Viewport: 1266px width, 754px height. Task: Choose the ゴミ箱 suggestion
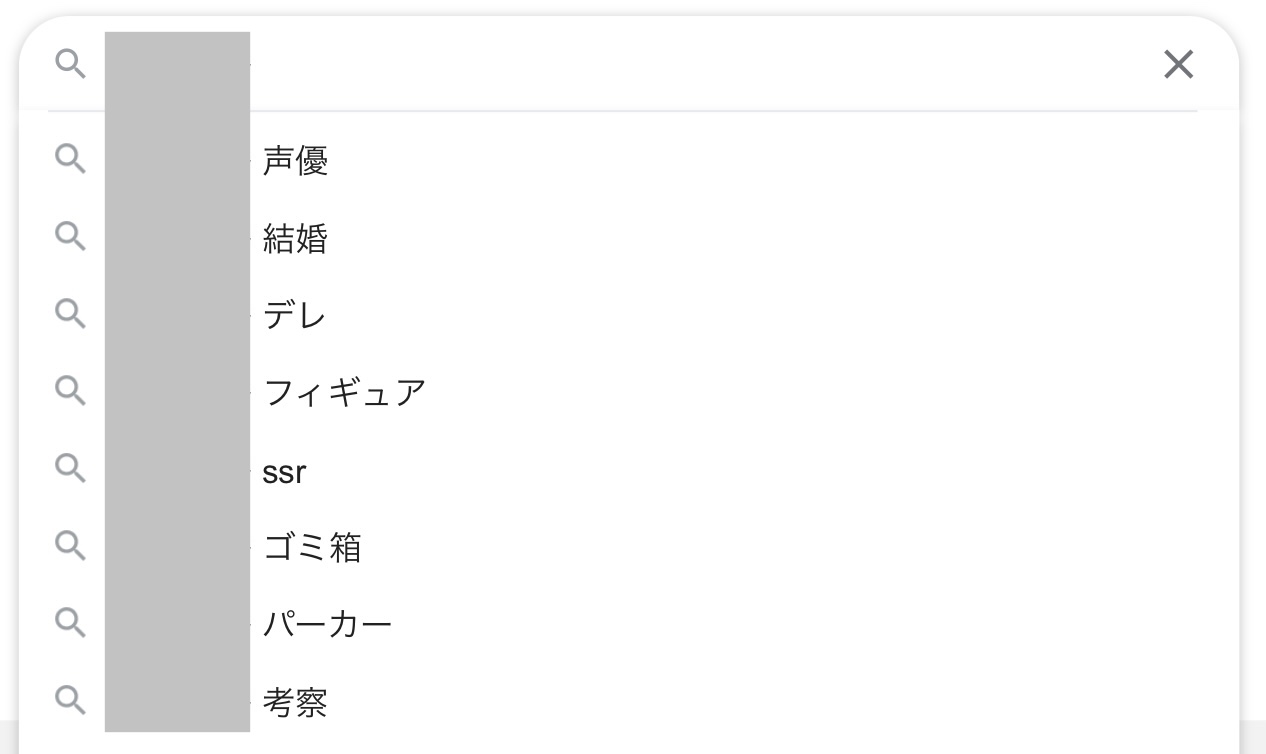pos(629,547)
